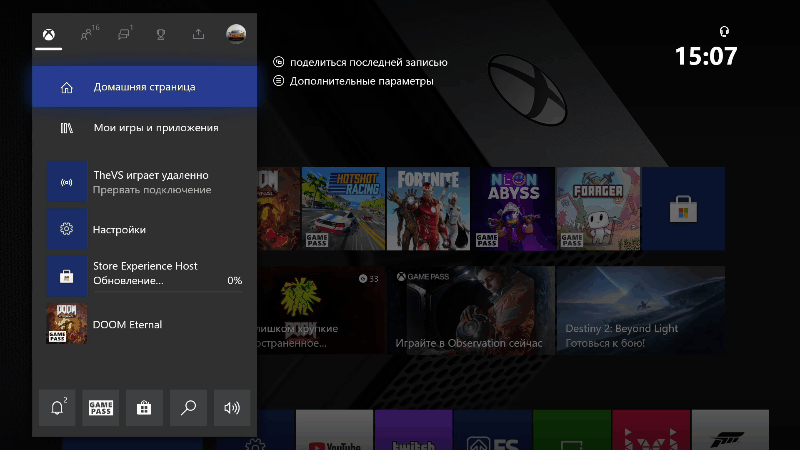Open Настройки entry text
Viewport: 800px width, 450px height.
119,230
